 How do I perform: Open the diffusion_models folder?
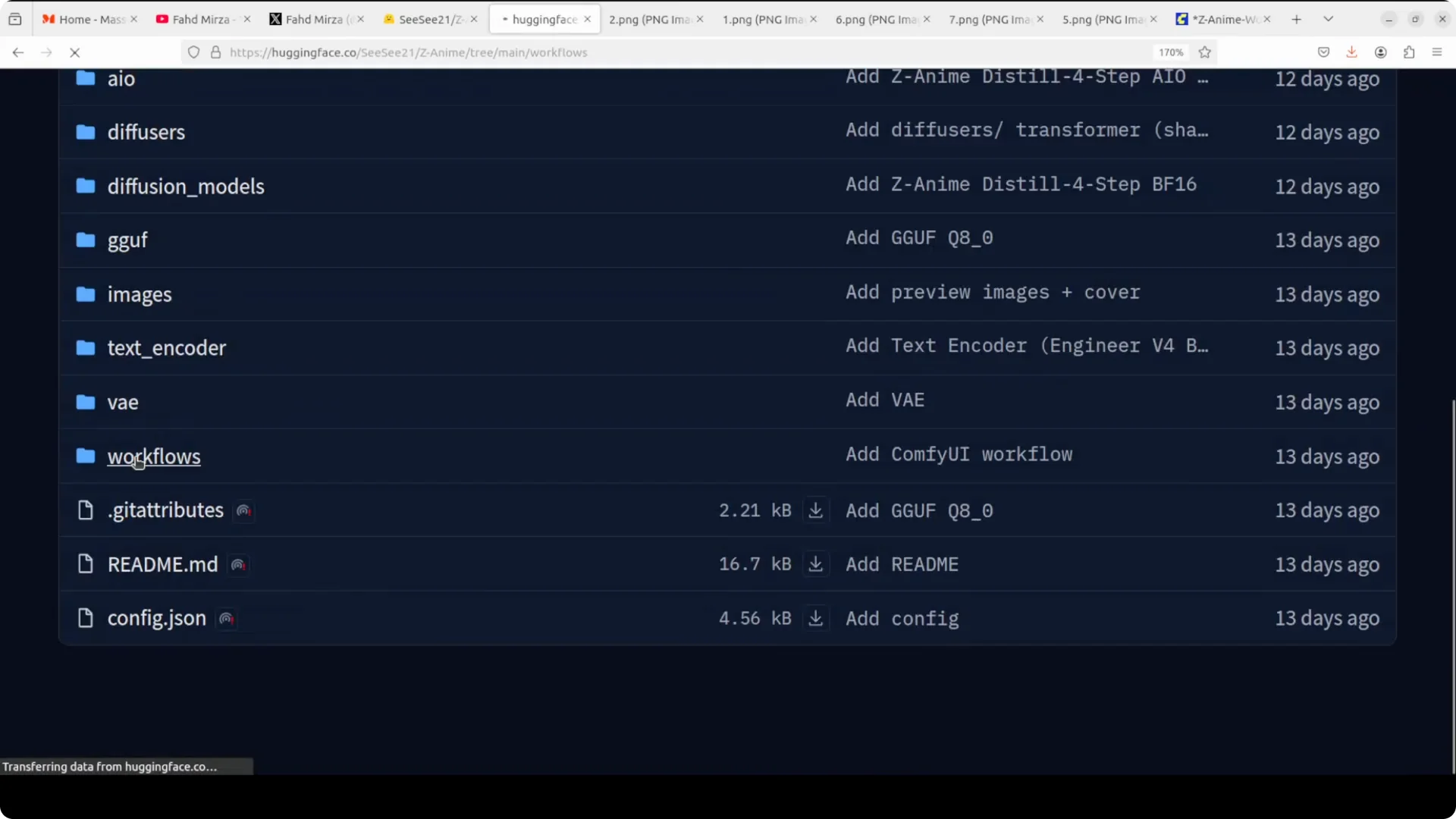186,187
